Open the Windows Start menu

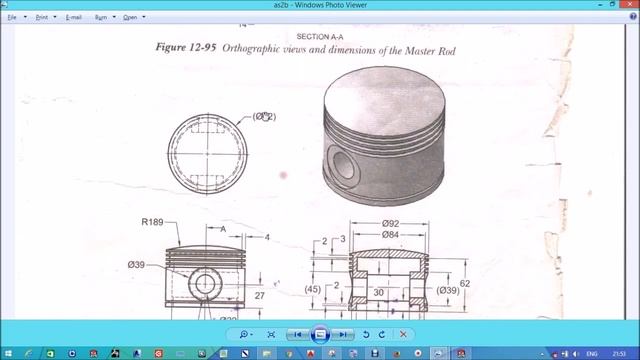coord(8,353)
